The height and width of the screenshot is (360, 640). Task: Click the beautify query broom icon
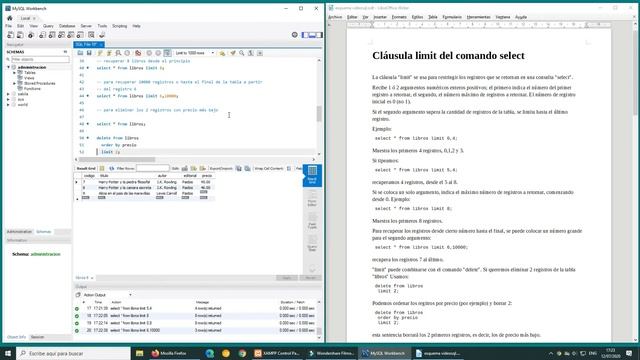click(233, 53)
